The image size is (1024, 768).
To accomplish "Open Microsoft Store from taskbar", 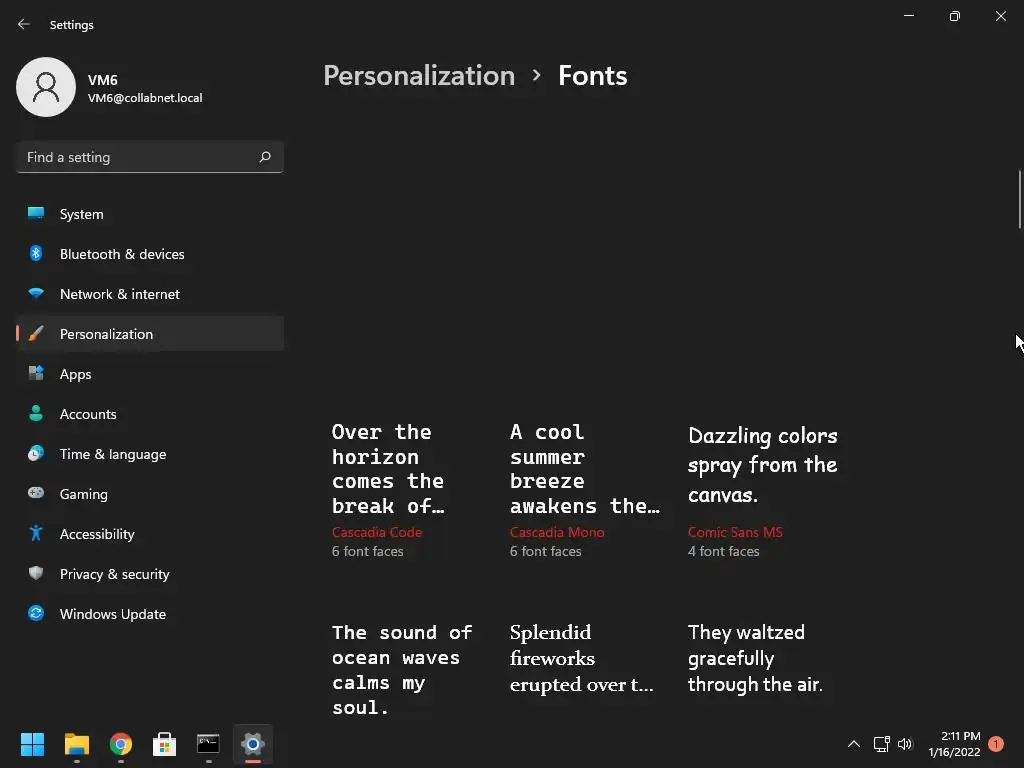I will coord(165,744).
